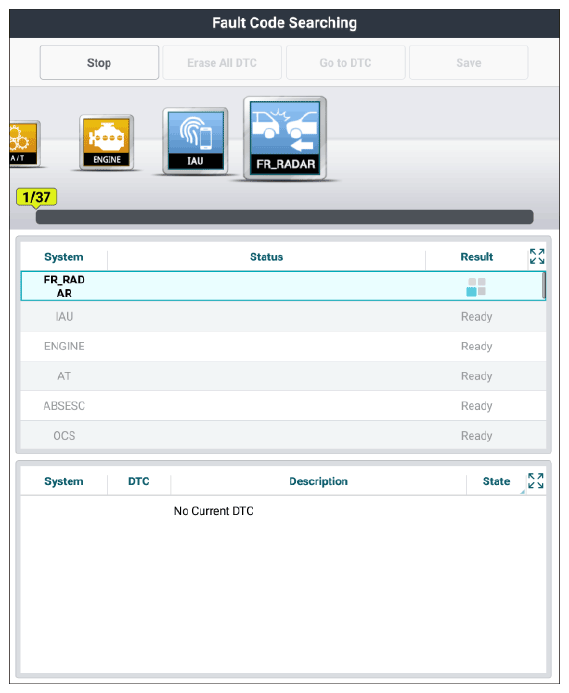
Task: Click the Go to DTC button
Action: pyautogui.click(x=345, y=63)
